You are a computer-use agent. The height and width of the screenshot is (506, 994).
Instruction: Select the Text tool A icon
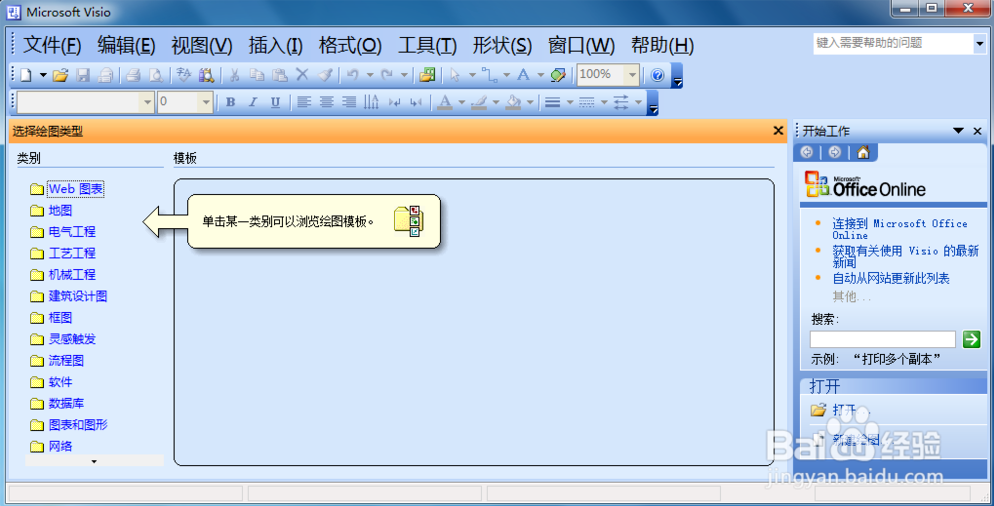point(523,75)
